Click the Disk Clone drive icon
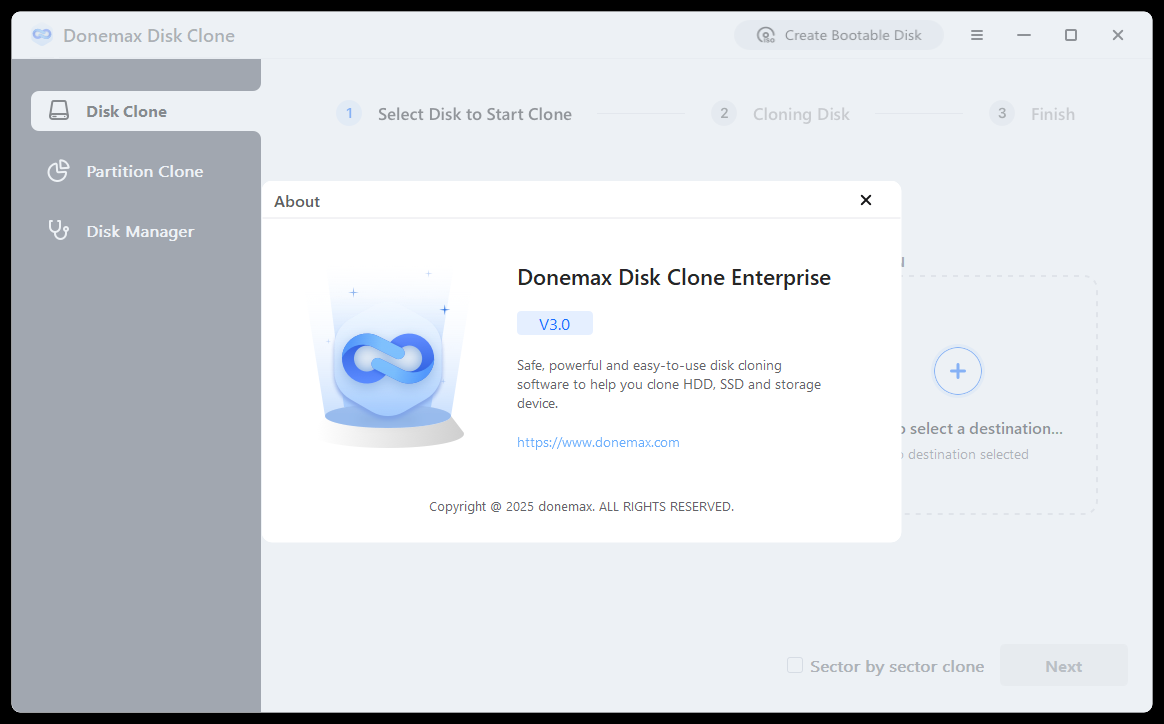 tap(59, 111)
